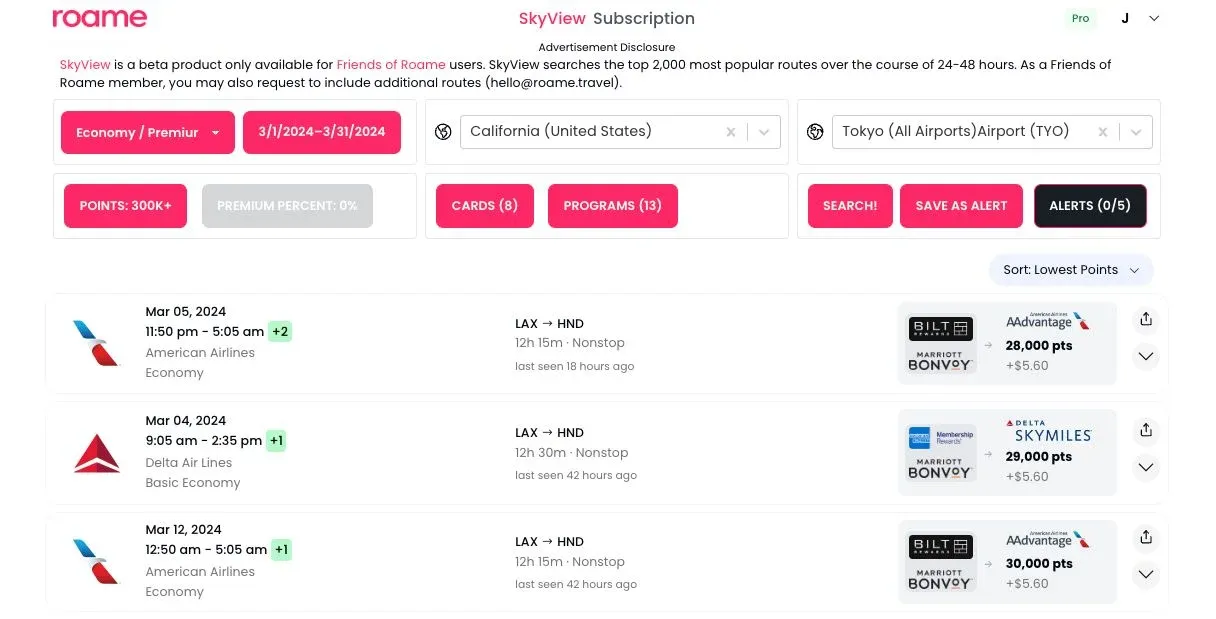The height and width of the screenshot is (619, 1216).
Task: Click the roame logo
Action: [99, 18]
